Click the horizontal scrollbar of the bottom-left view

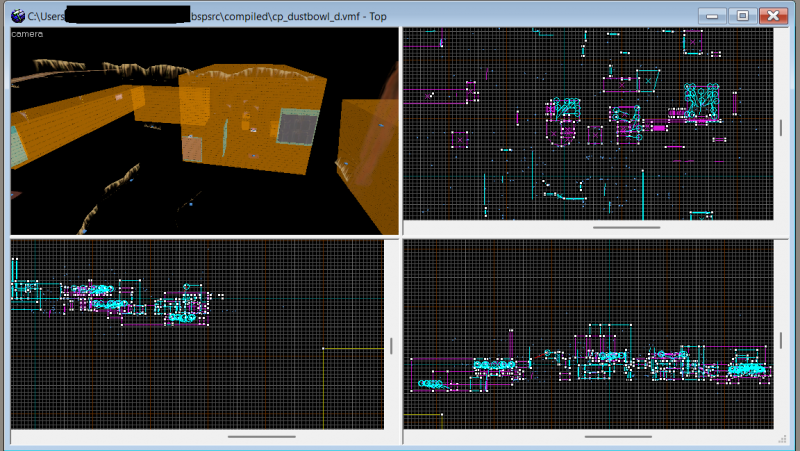tap(261, 437)
